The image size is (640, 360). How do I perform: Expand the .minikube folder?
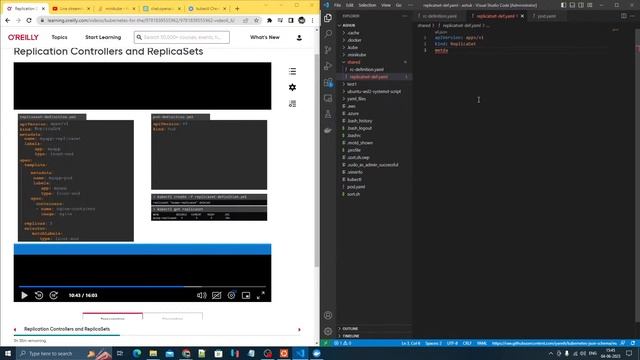point(357,55)
